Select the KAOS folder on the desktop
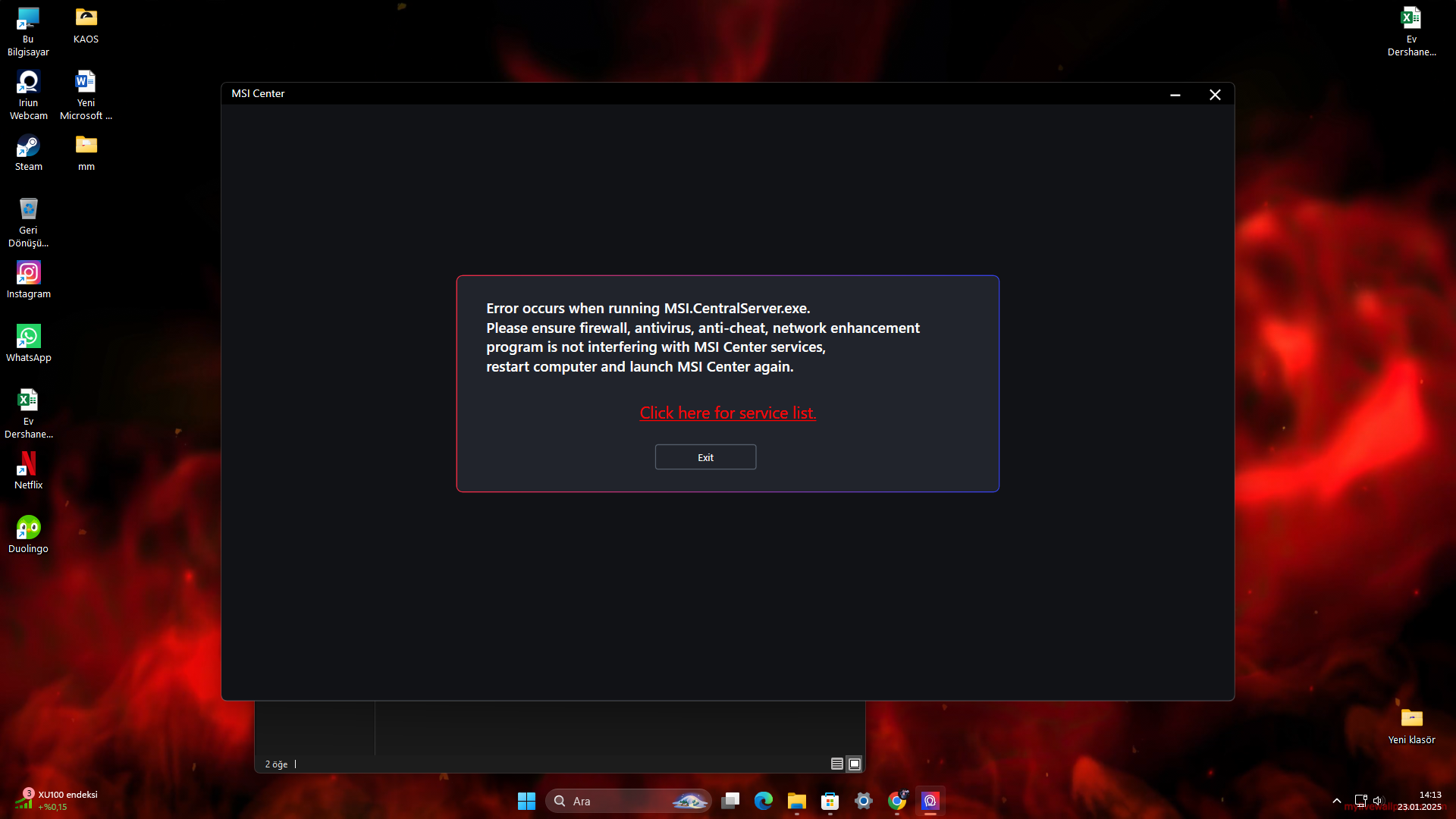The height and width of the screenshot is (819, 1456). click(x=86, y=26)
